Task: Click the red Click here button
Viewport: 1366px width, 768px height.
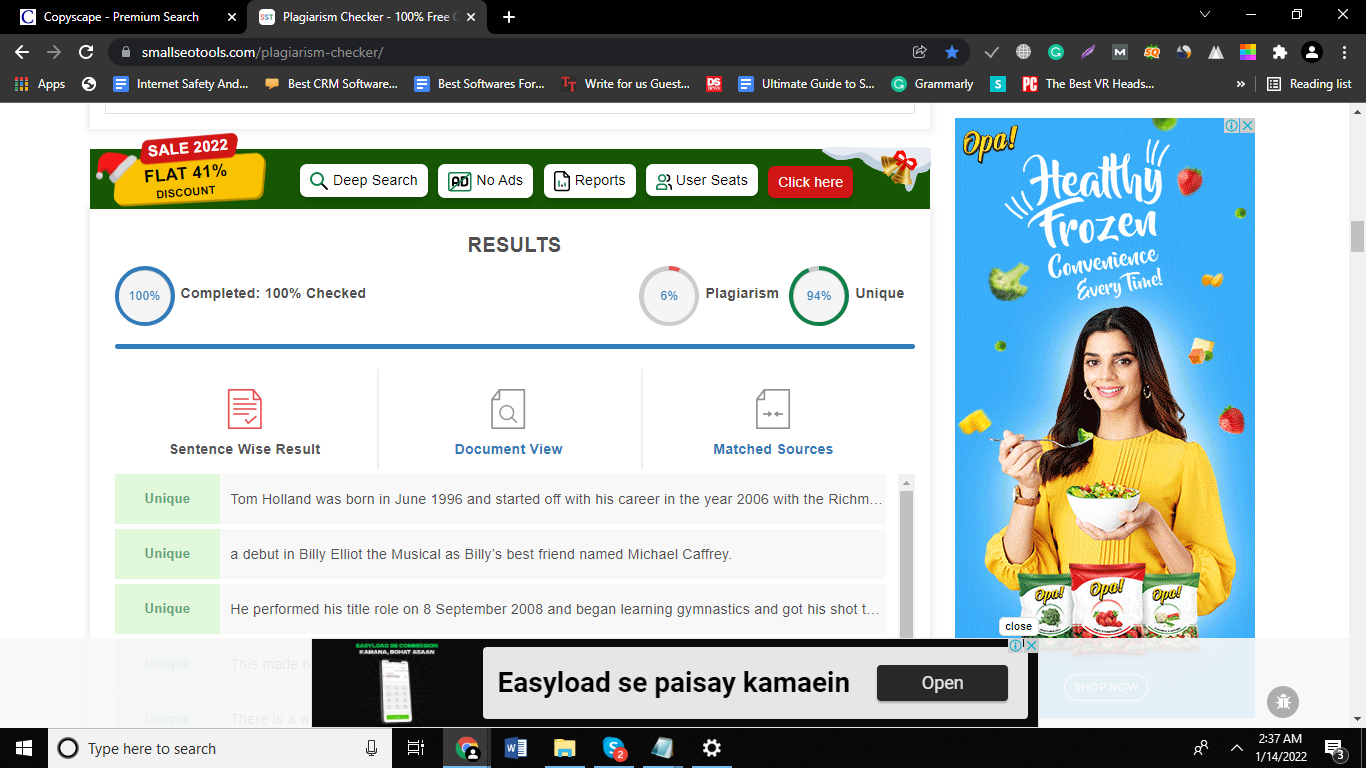Action: [x=810, y=182]
